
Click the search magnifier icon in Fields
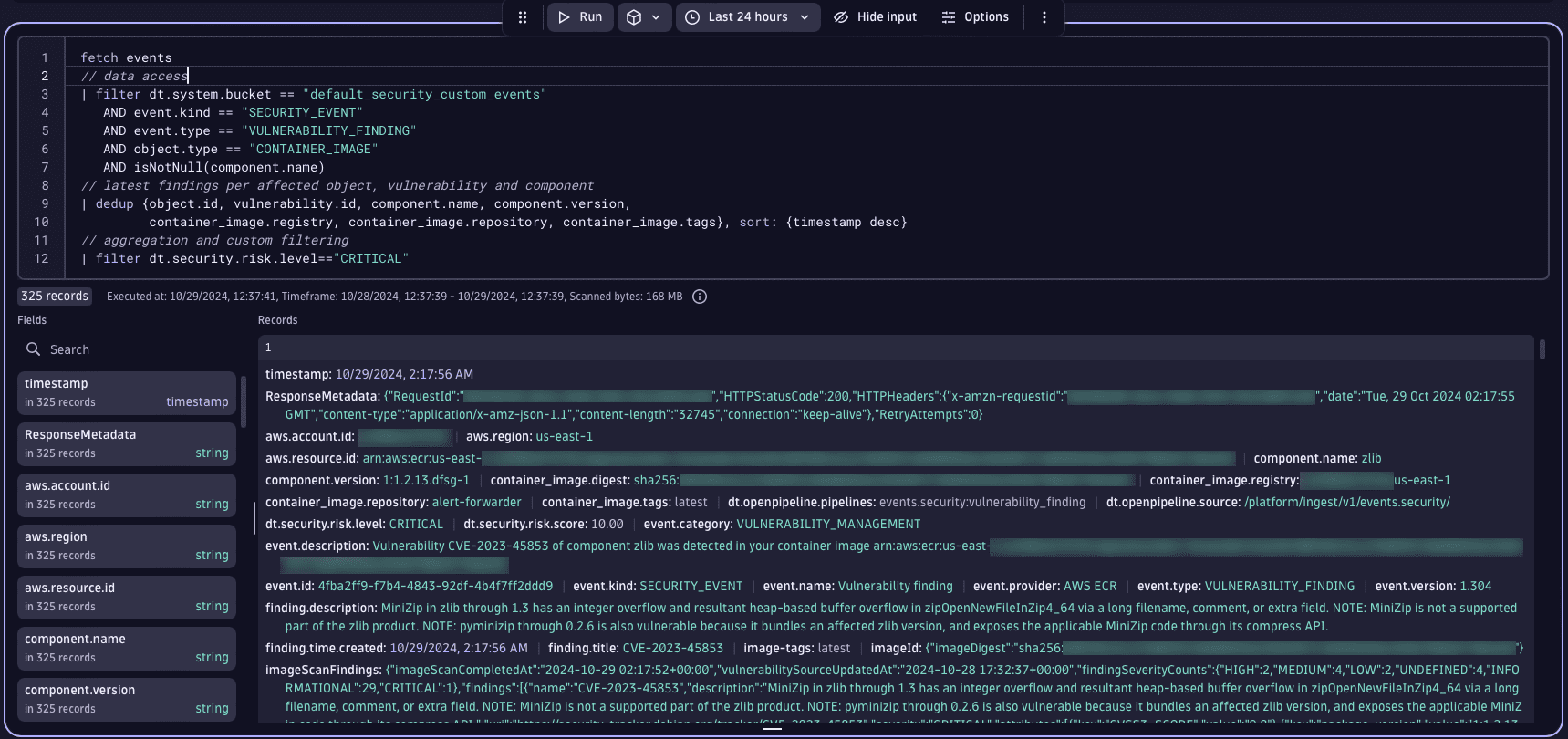pyautogui.click(x=34, y=349)
